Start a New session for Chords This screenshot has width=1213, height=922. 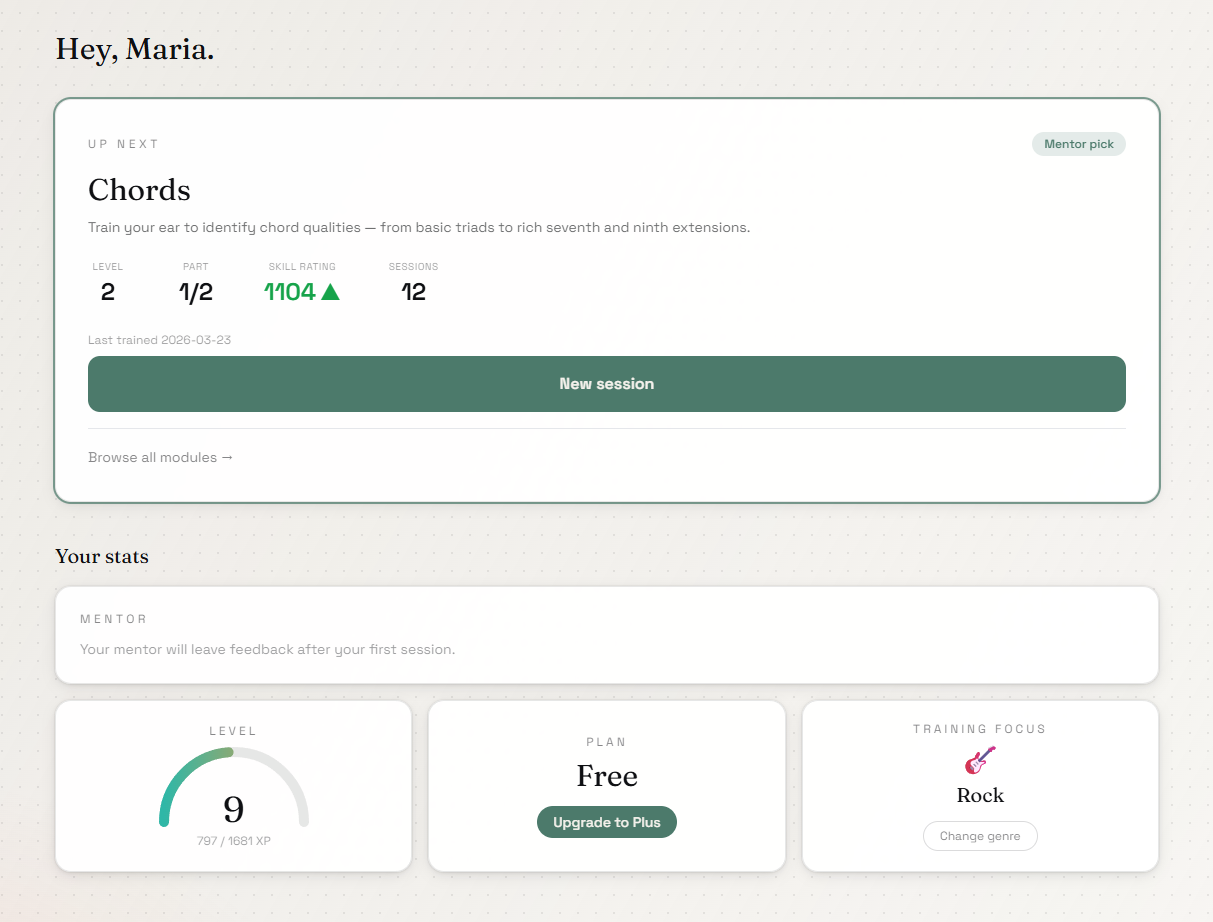[x=606, y=383]
